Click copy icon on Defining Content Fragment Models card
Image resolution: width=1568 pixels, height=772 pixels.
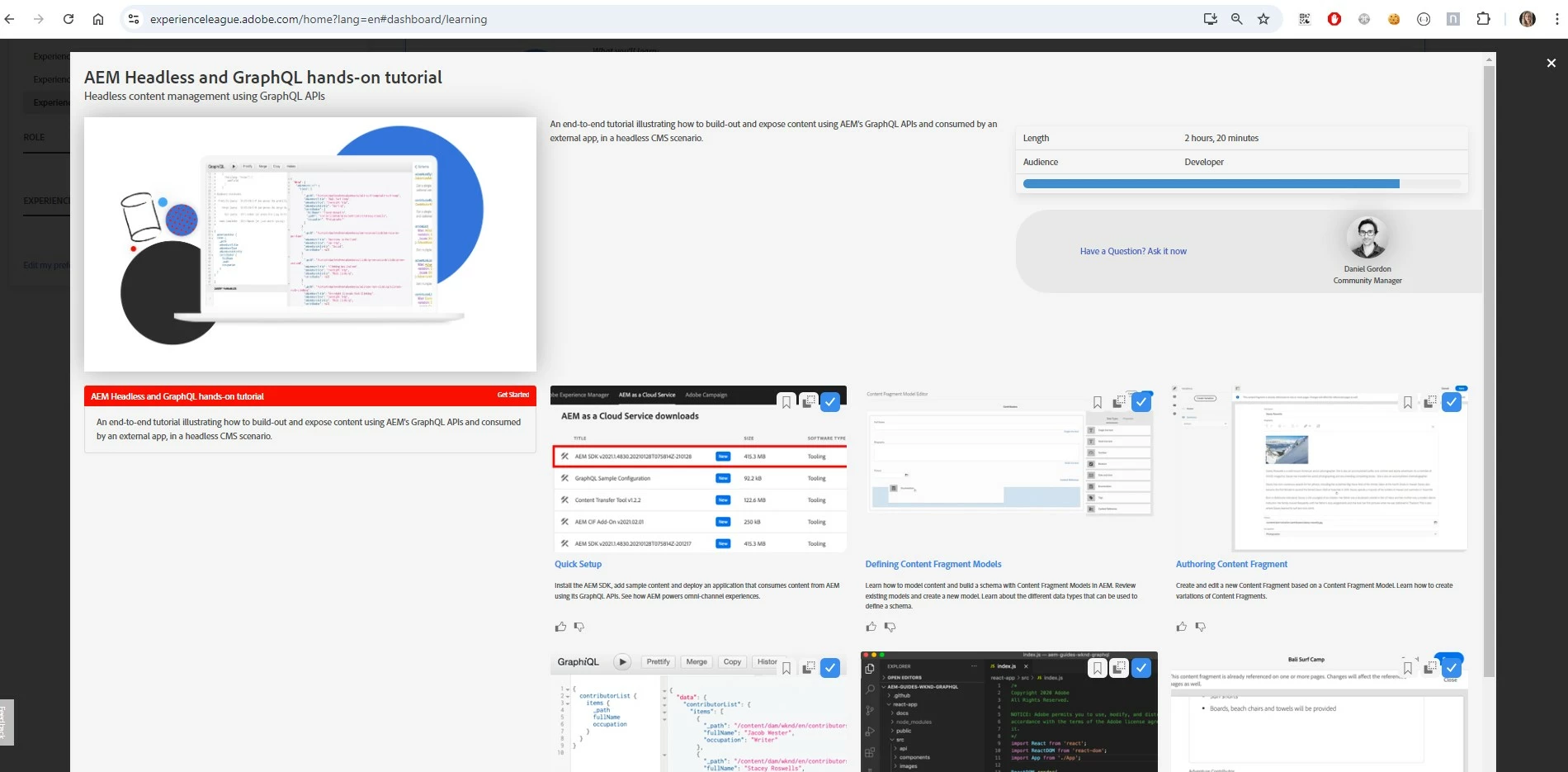[1119, 402]
